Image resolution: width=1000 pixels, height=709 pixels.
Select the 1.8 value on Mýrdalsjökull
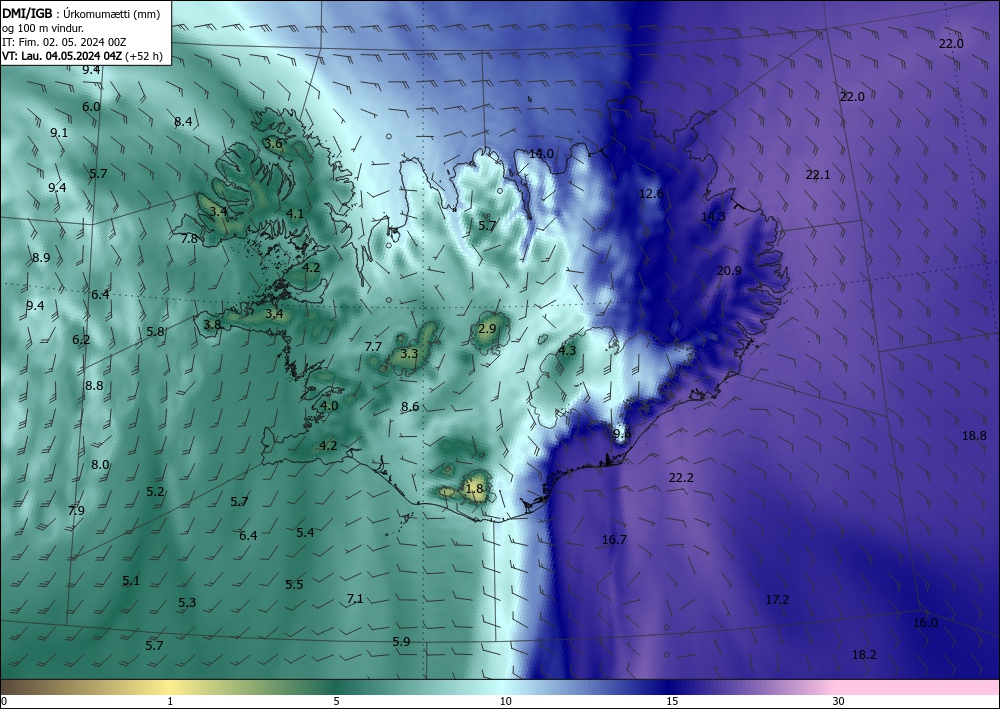tap(474, 488)
